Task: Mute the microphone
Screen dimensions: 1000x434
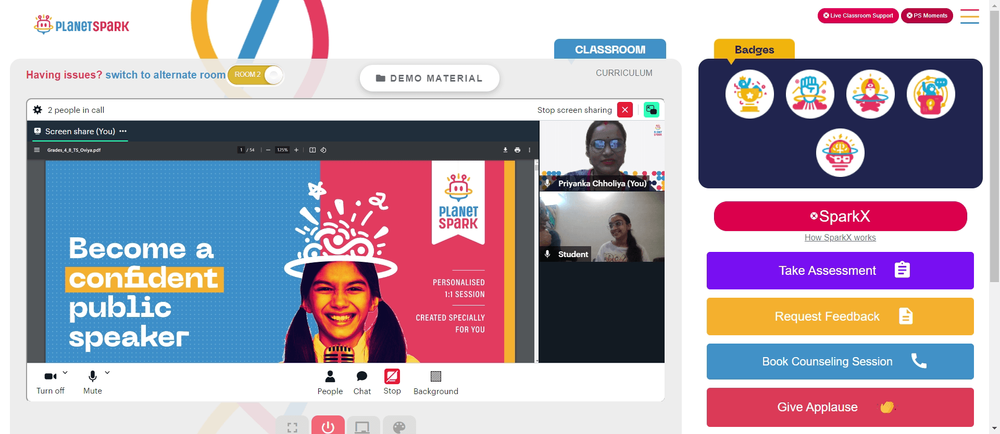Action: click(92, 383)
